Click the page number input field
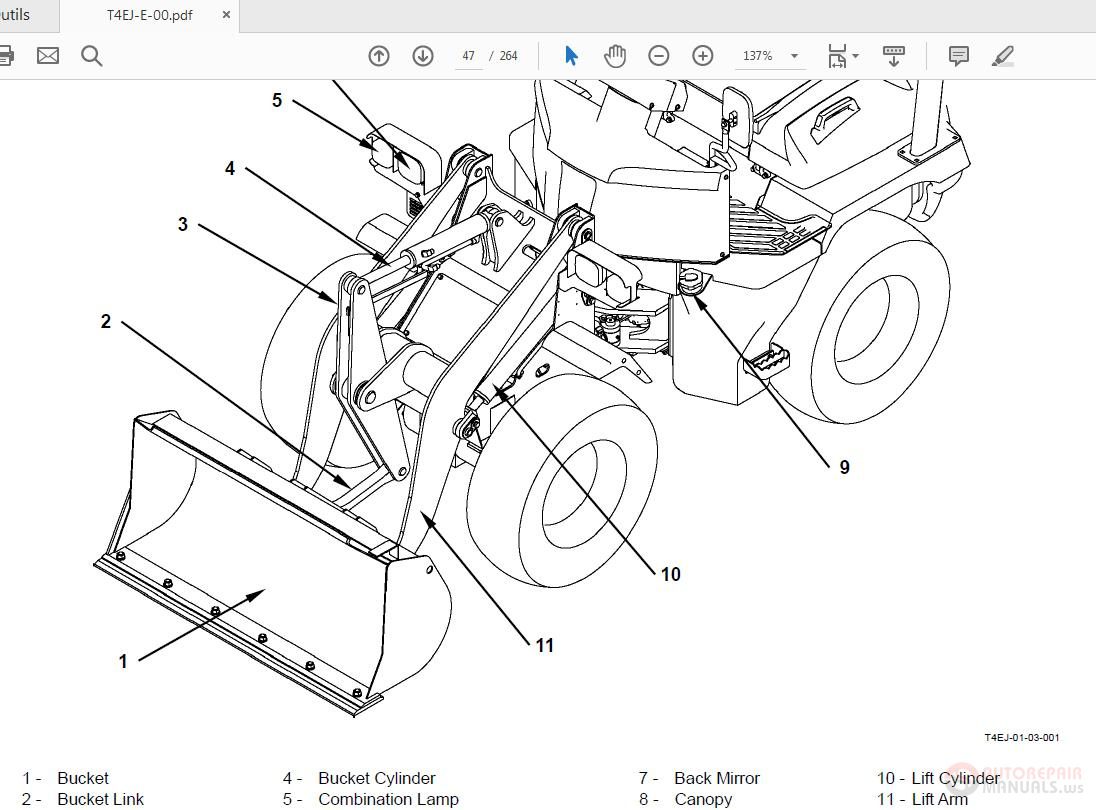 (x=468, y=56)
